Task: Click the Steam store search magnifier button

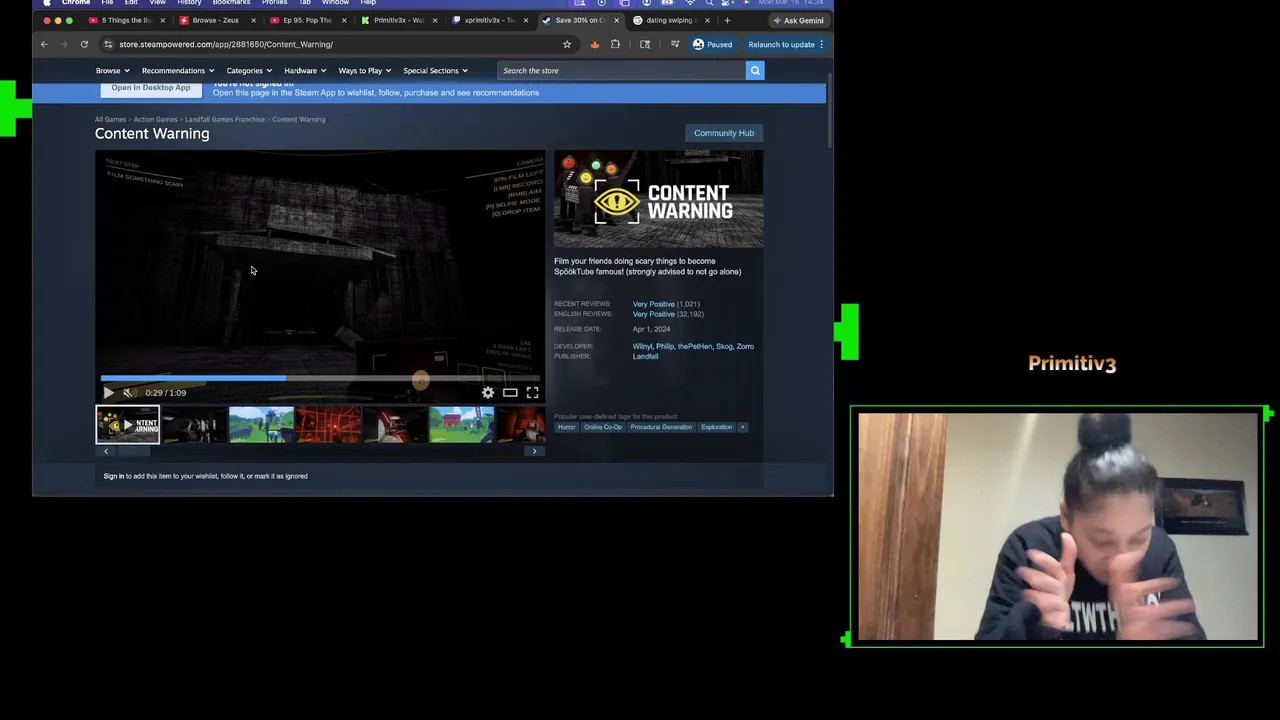Action: [x=755, y=70]
